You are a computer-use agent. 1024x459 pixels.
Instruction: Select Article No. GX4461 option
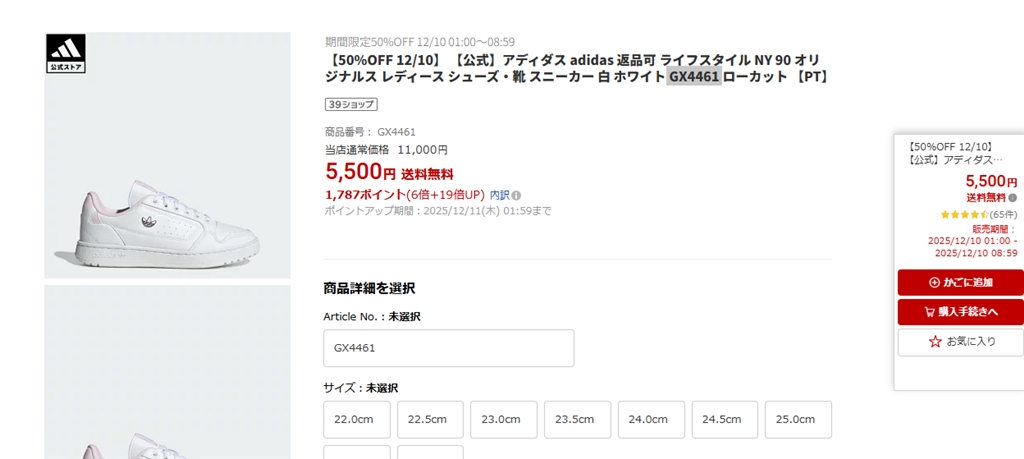click(x=448, y=348)
